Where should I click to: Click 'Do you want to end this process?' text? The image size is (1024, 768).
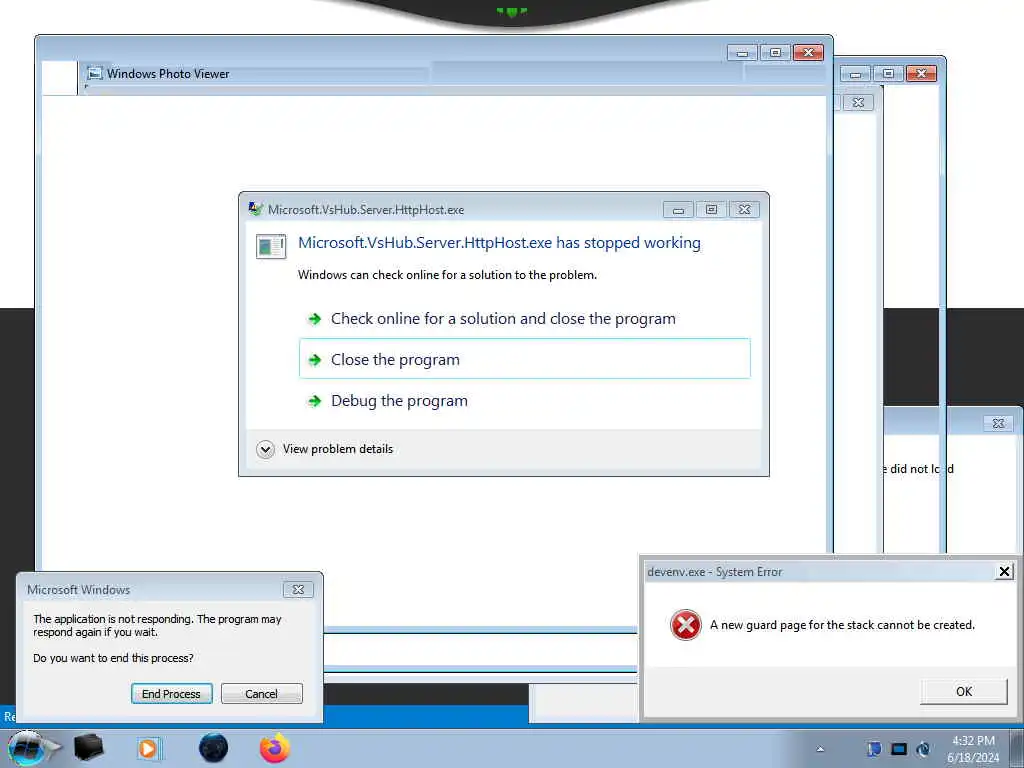point(114,658)
